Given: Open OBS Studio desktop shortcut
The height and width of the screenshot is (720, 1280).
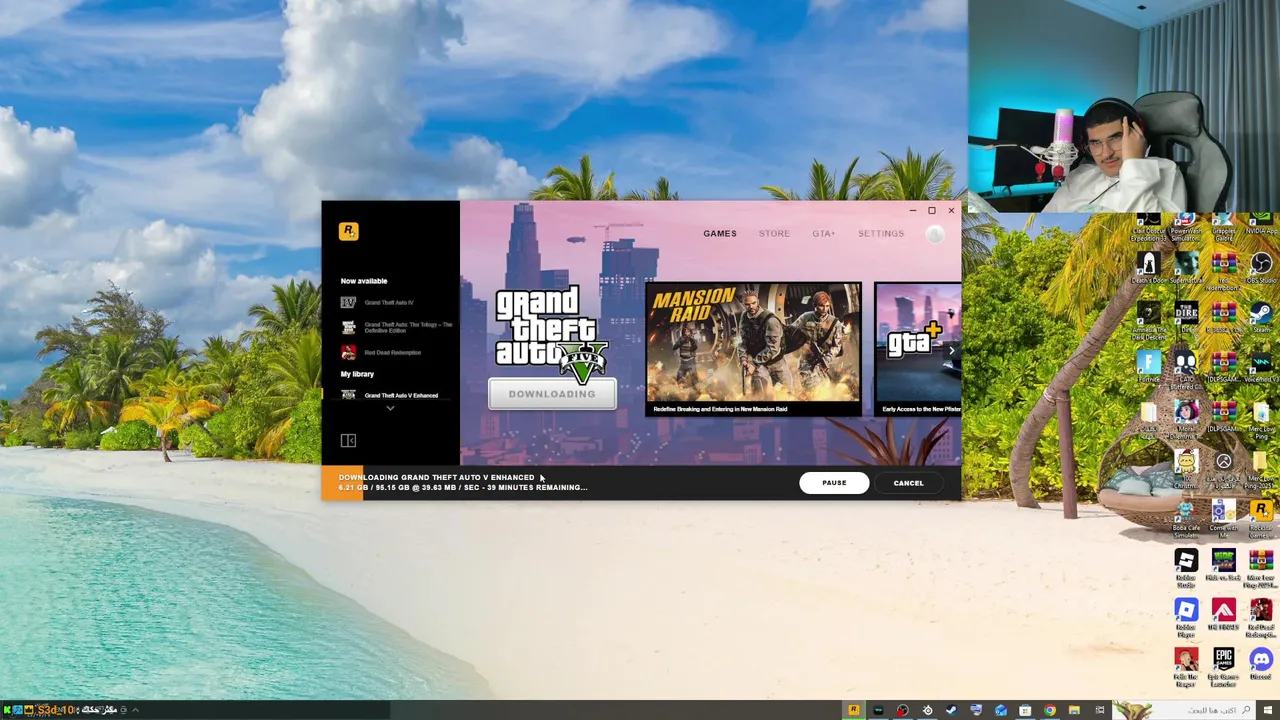Looking at the screenshot, I should click(1261, 267).
